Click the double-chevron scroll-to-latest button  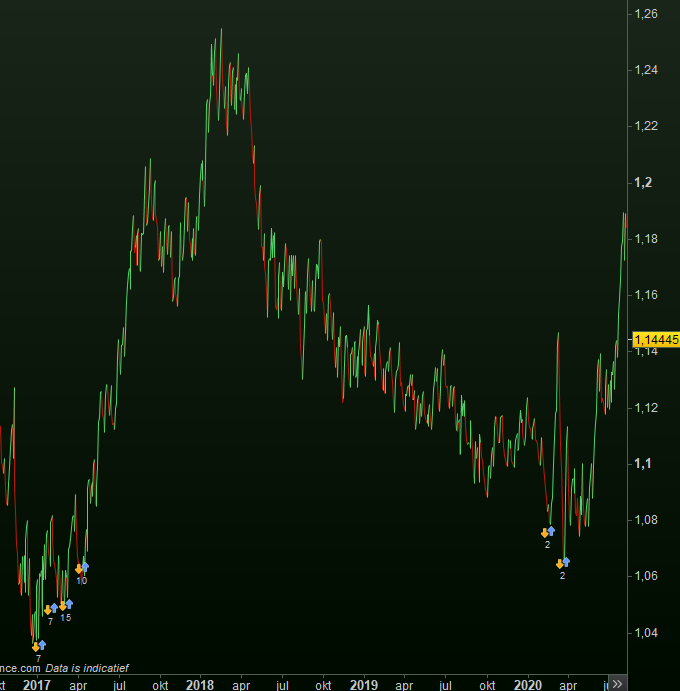(x=617, y=684)
